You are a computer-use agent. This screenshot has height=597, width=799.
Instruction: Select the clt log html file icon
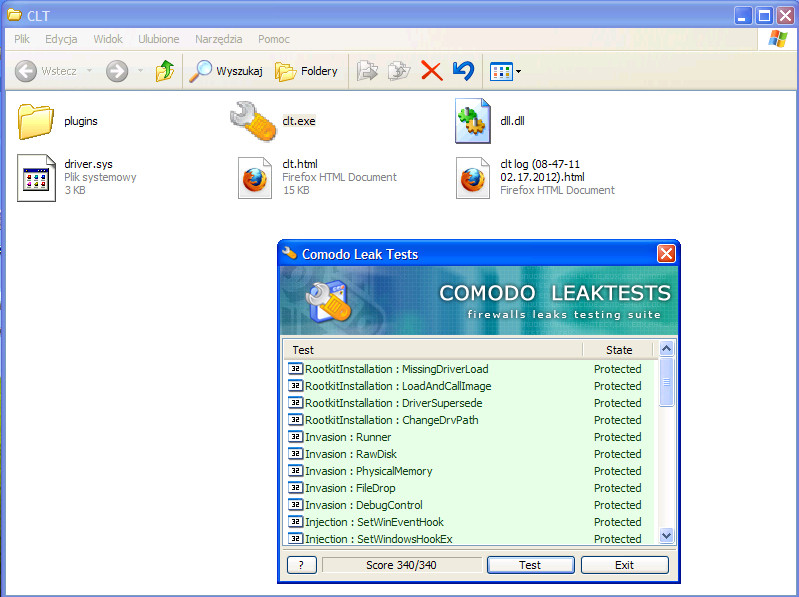click(473, 178)
